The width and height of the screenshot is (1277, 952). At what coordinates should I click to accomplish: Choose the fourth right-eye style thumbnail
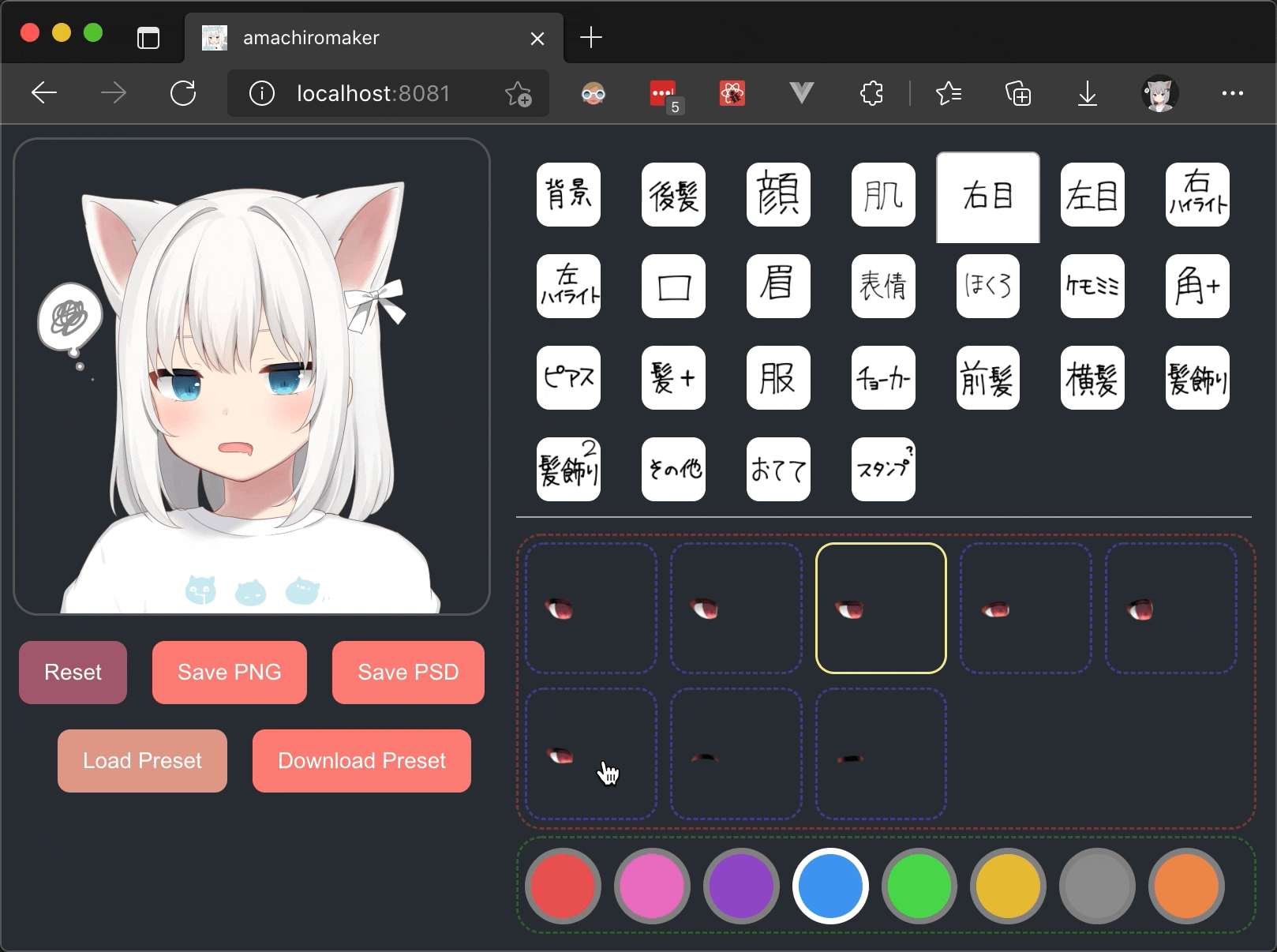[1026, 608]
